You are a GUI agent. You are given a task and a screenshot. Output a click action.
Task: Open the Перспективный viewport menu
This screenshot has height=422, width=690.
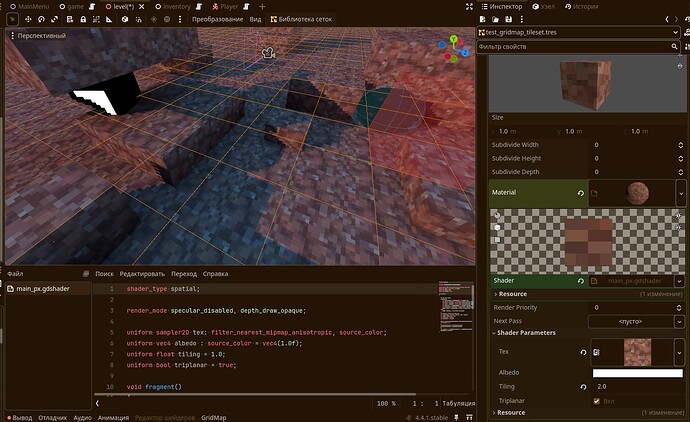[x=38, y=36]
